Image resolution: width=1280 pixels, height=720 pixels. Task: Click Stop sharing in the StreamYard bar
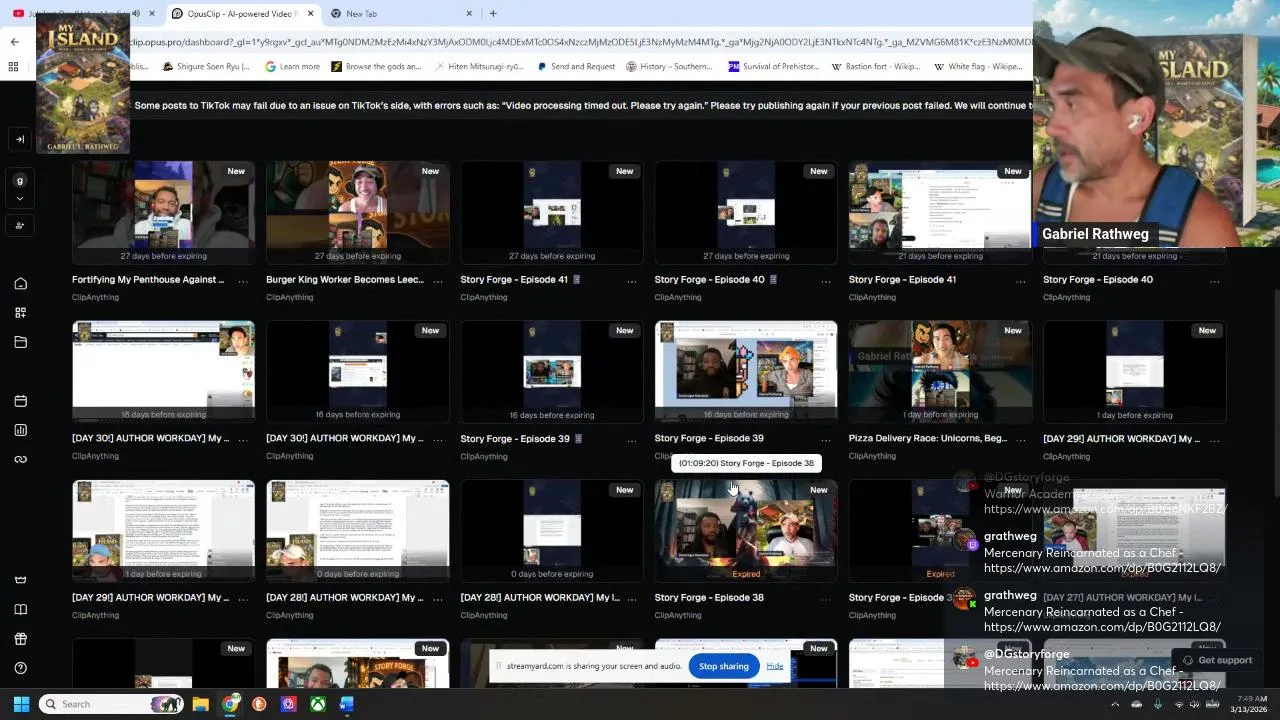[x=724, y=666]
